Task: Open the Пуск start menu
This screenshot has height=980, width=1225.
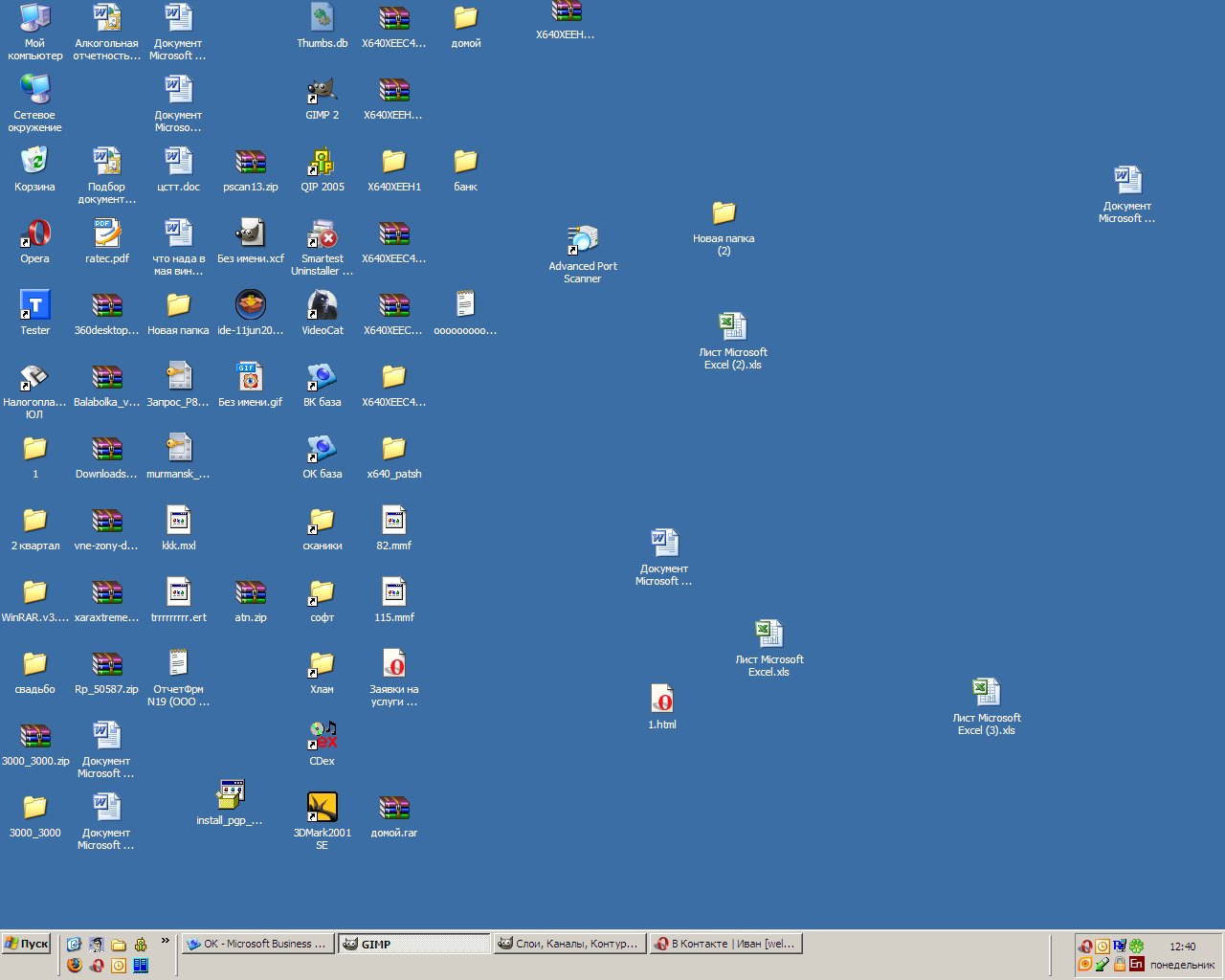Action: (27, 944)
